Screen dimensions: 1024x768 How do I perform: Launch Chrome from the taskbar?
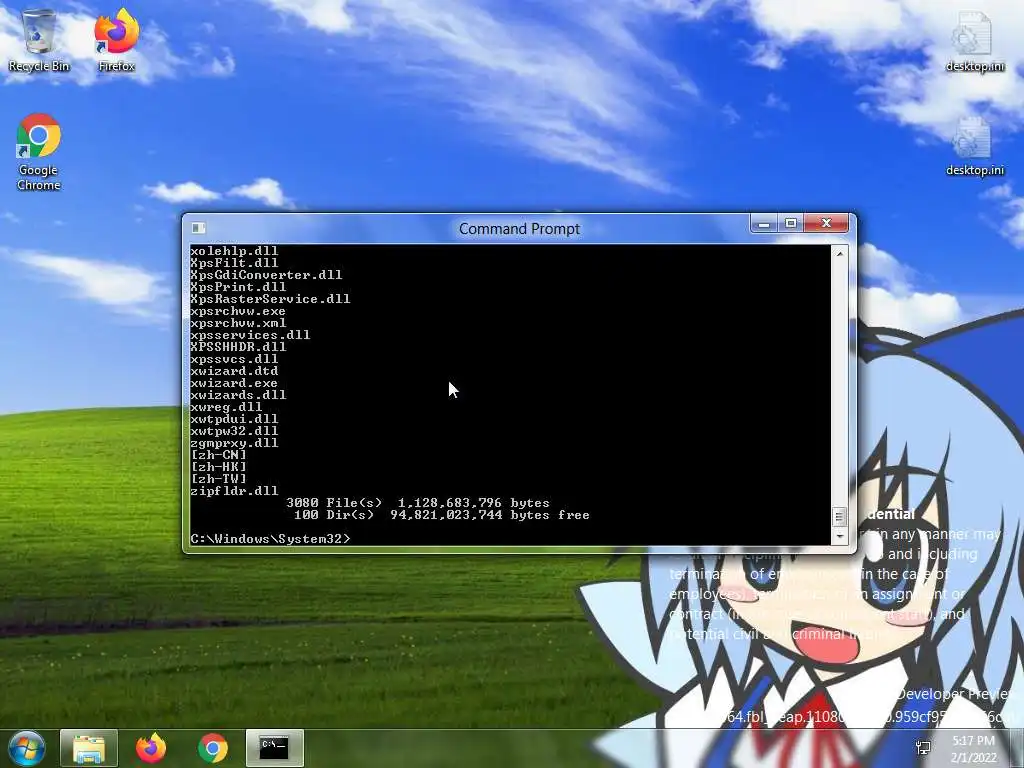pos(213,748)
